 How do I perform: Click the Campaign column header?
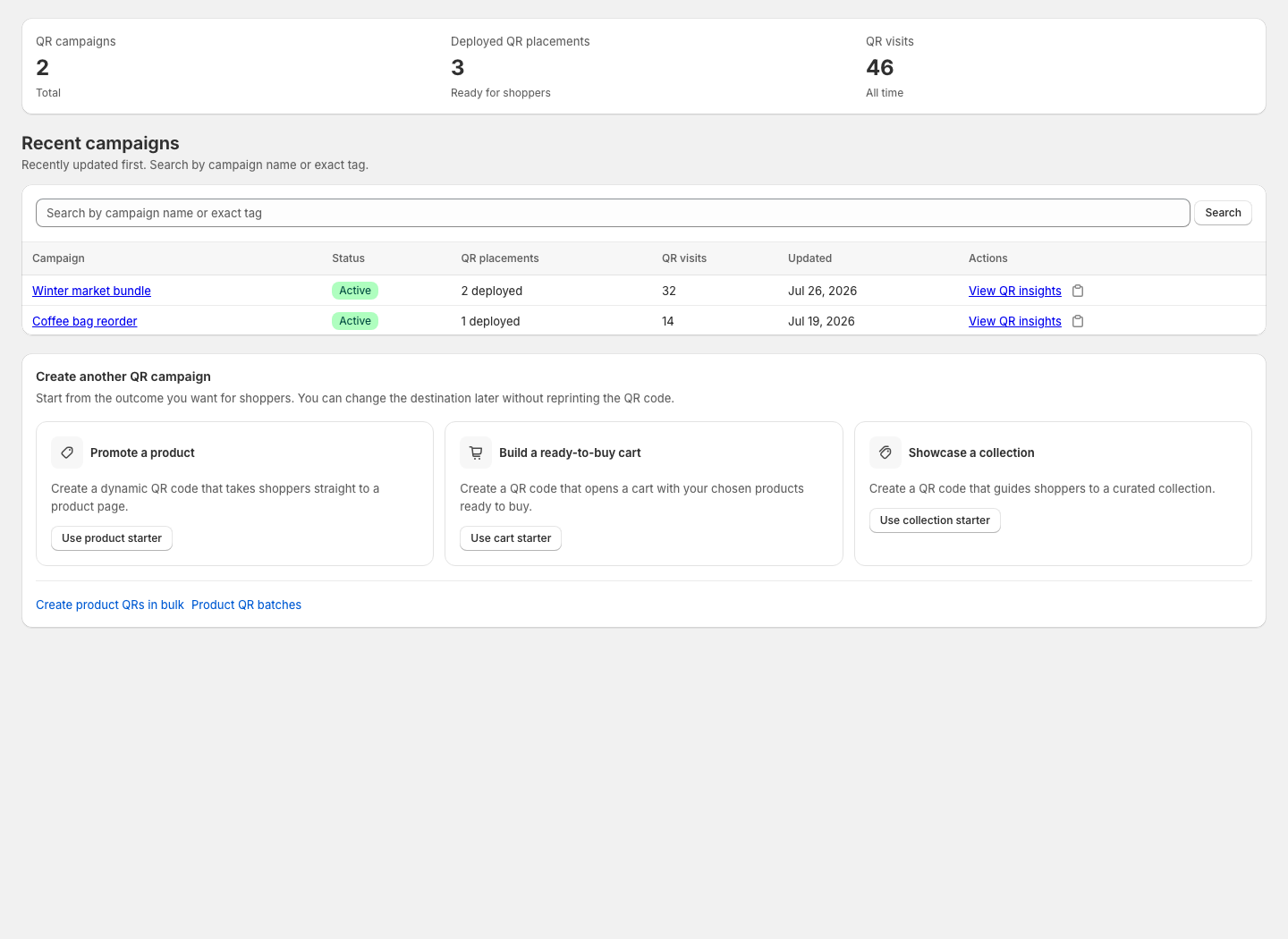click(x=58, y=258)
